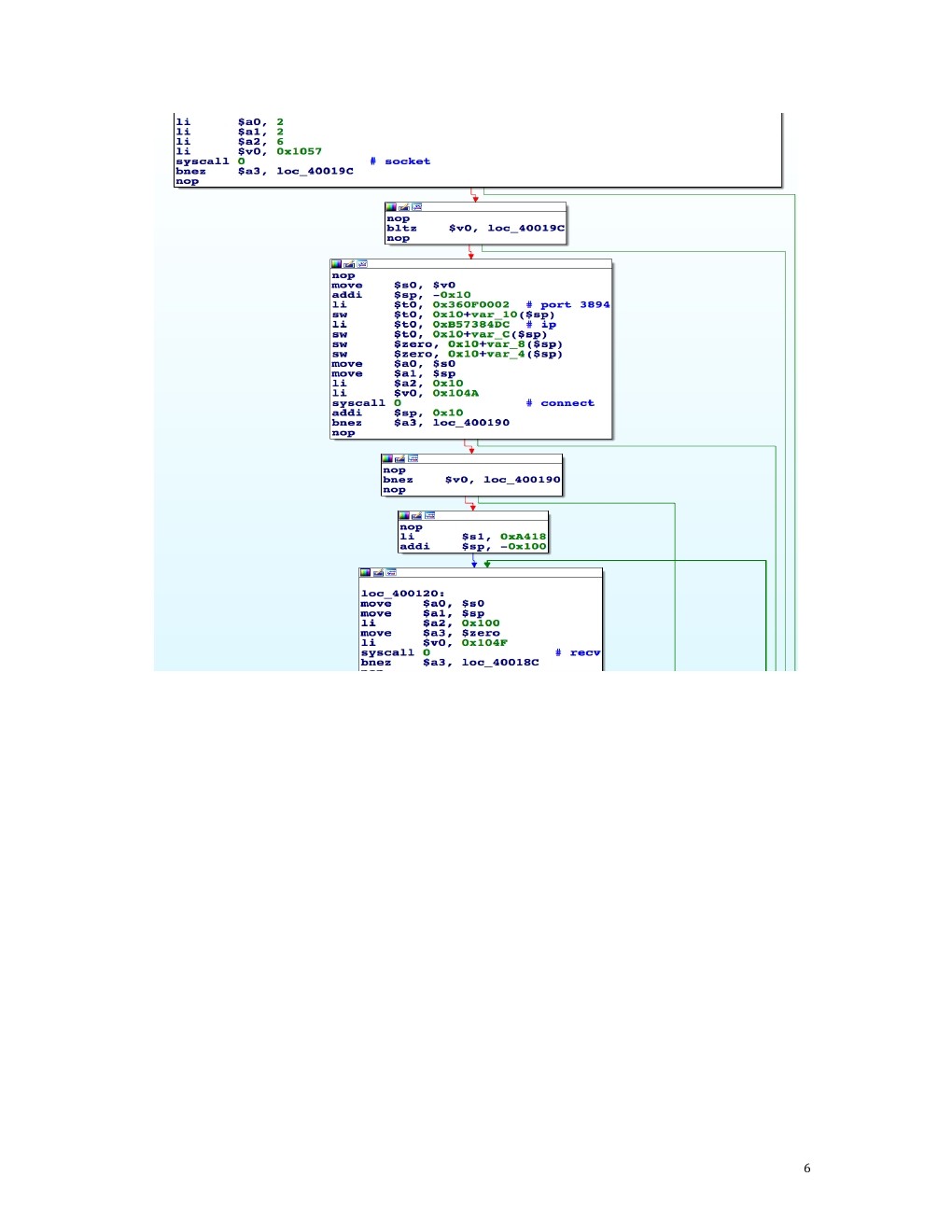Screen dimensions: 952x1232
Task: Select the 0xB57384DC ip value
Action: [470, 325]
